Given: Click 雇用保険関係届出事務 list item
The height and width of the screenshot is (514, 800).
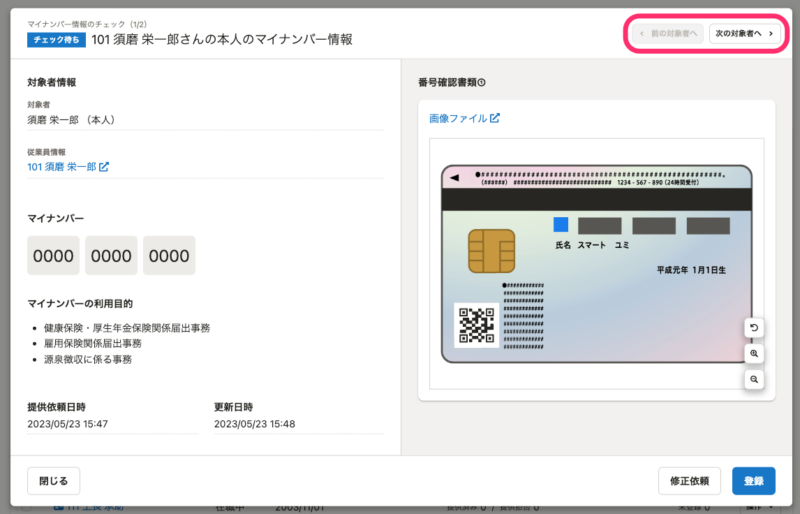Looking at the screenshot, I should [93, 344].
